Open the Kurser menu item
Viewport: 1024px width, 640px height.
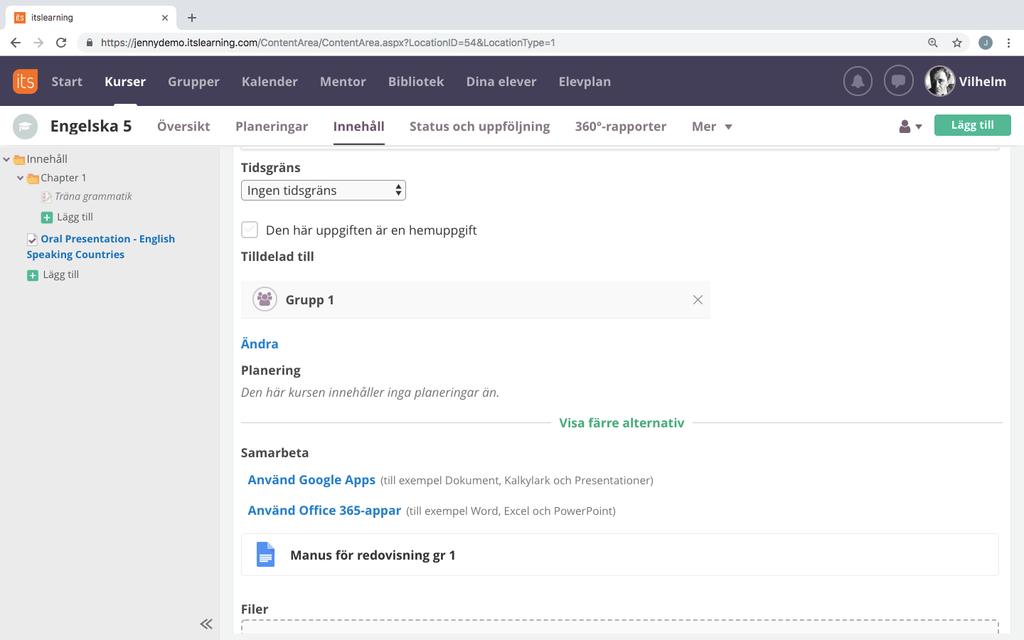[x=125, y=82]
